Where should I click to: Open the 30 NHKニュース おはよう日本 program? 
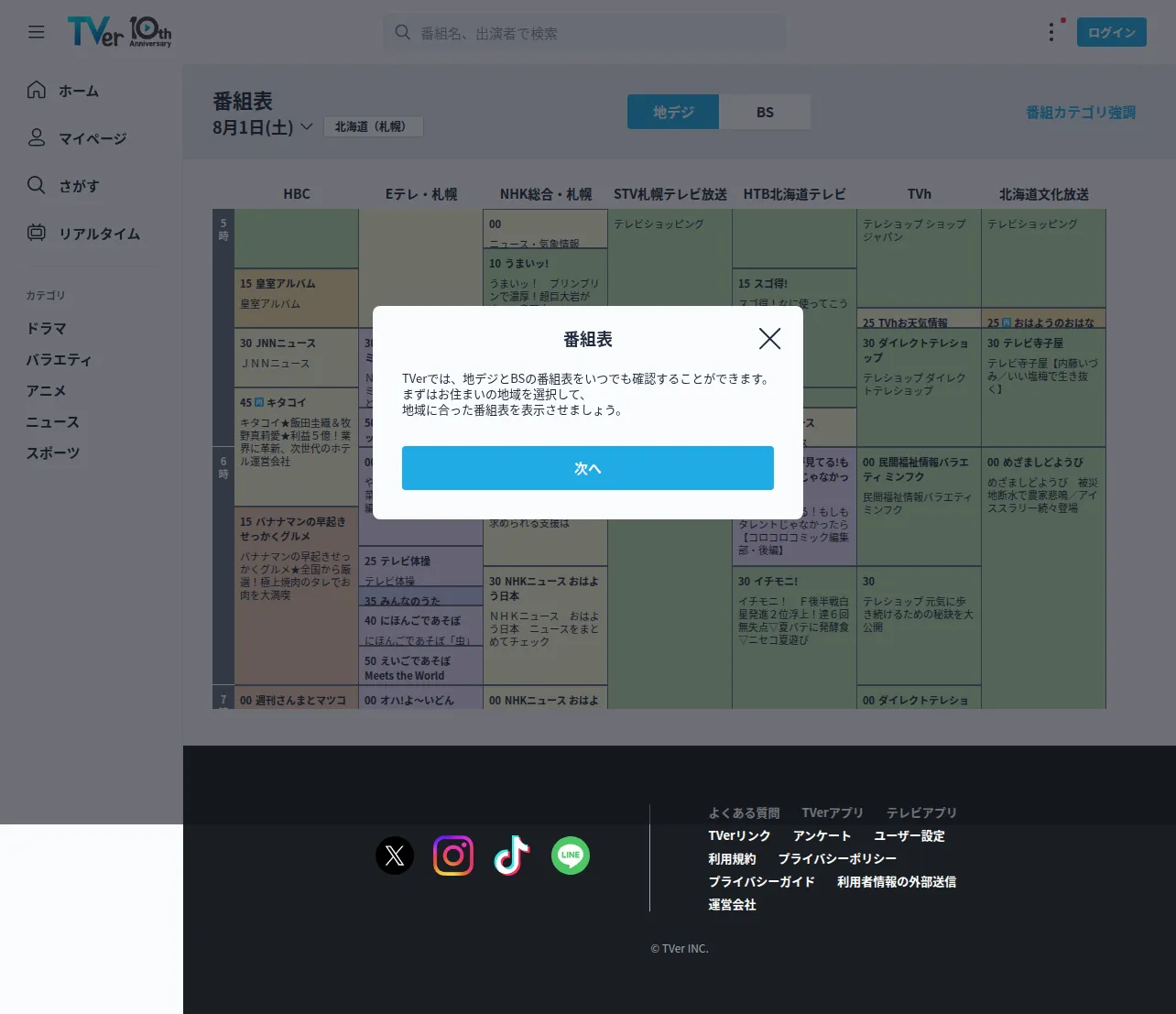click(x=546, y=626)
